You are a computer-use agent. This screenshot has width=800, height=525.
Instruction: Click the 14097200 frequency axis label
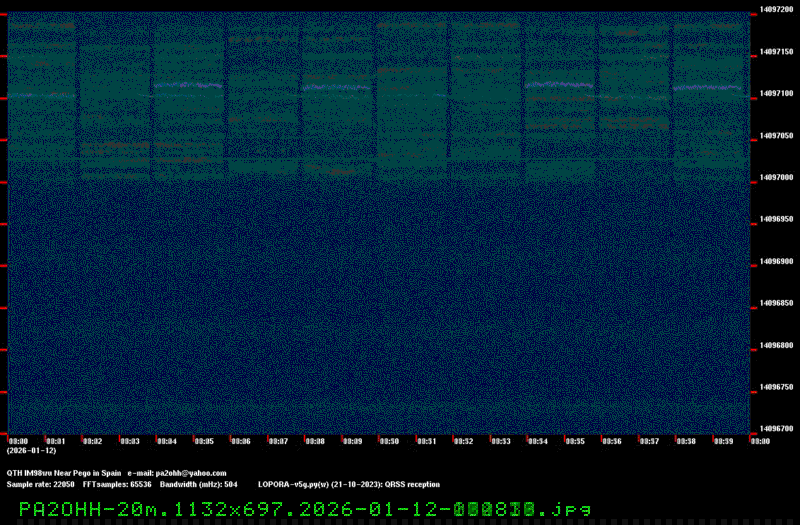tap(776, 9)
